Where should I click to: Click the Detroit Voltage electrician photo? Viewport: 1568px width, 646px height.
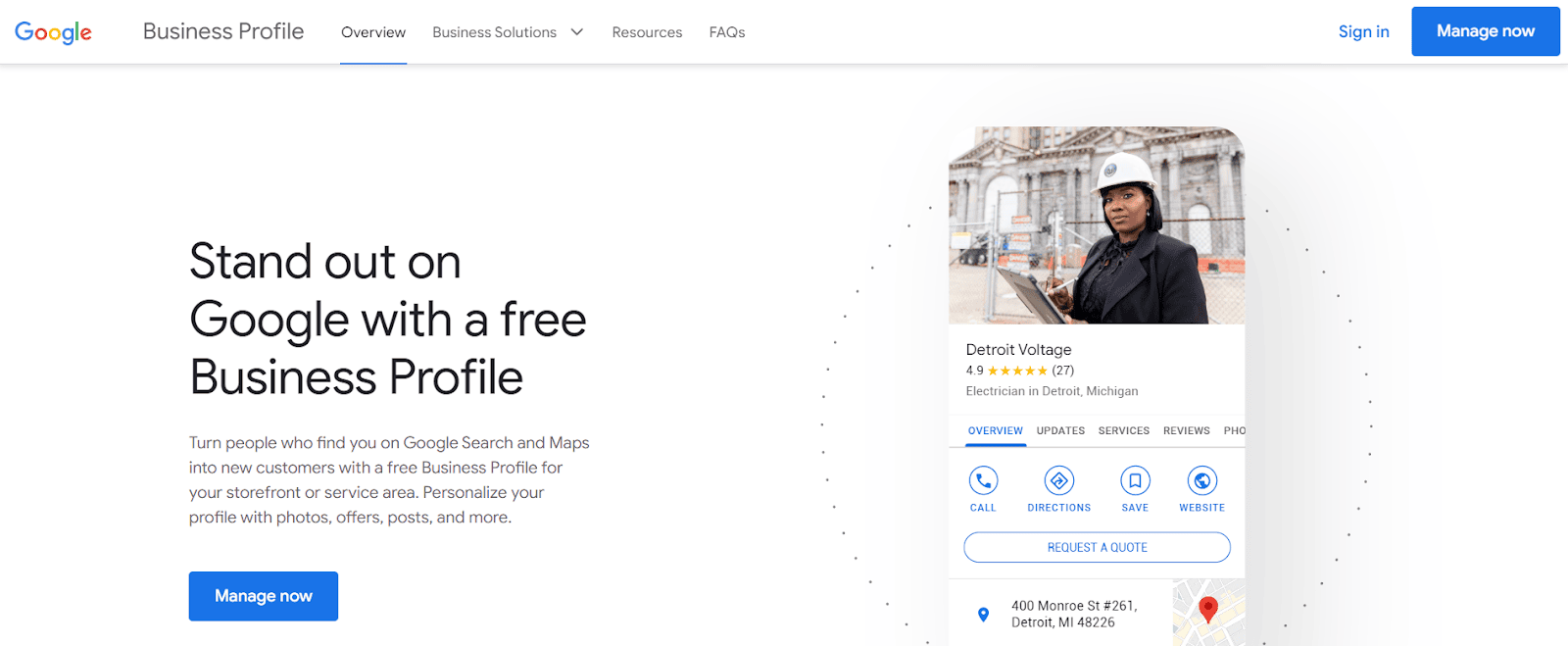(1097, 225)
